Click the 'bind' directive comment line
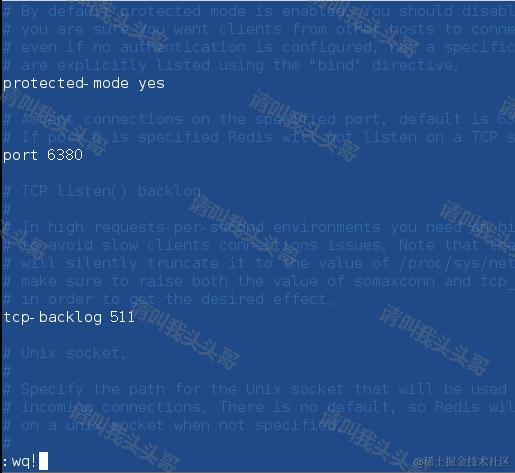Viewport: 515px width, 473px height. click(x=231, y=65)
